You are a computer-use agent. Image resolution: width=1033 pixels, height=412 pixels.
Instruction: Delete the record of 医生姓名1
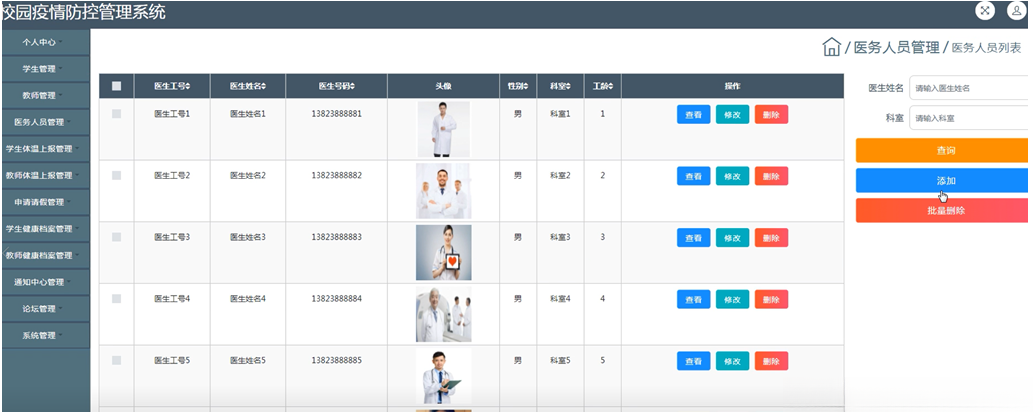(x=771, y=115)
